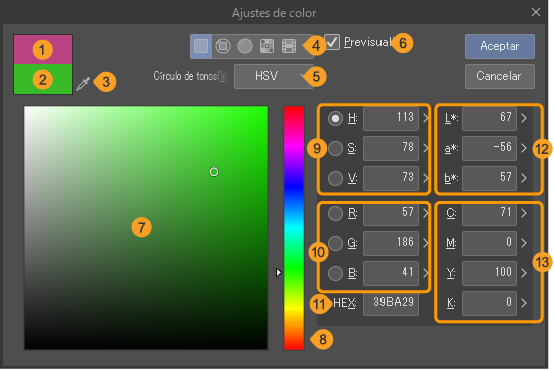The height and width of the screenshot is (370, 554).
Task: Select the G radio button
Action: click(335, 243)
